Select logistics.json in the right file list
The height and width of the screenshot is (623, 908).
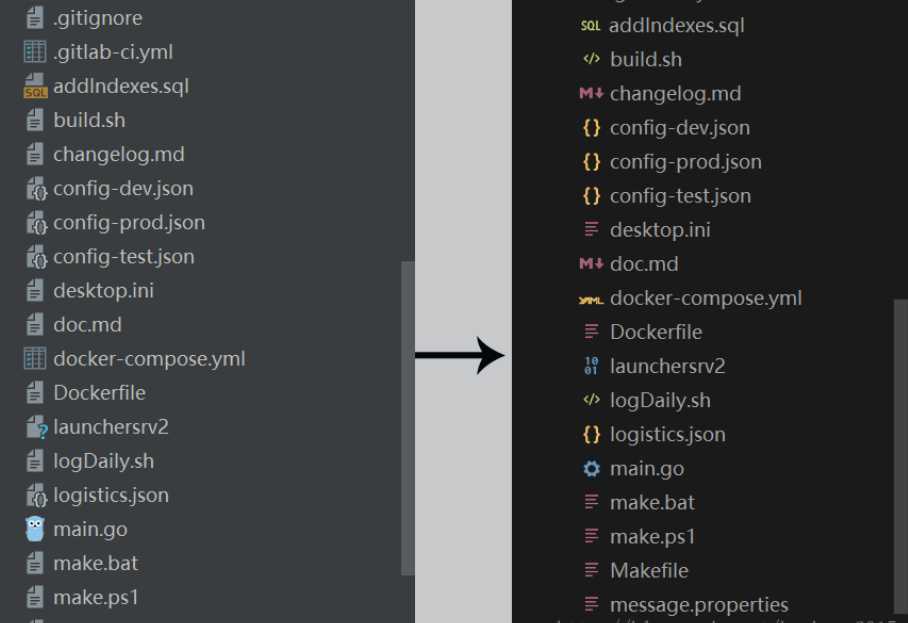point(668,435)
